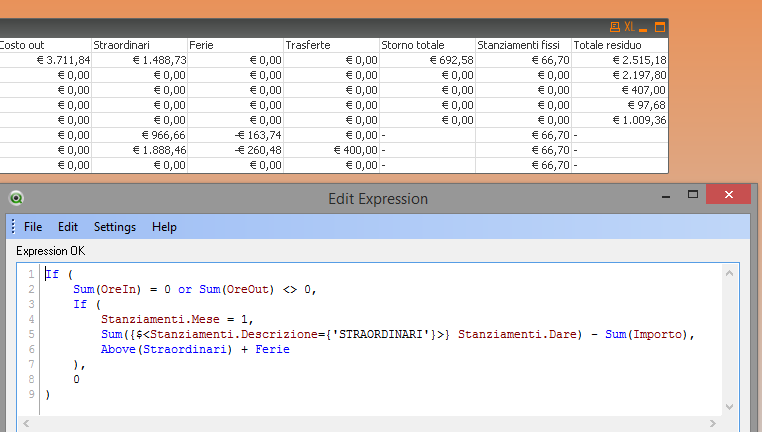Minimize the pivot table chart object
Screen dimensions: 762x432
click(644, 27)
